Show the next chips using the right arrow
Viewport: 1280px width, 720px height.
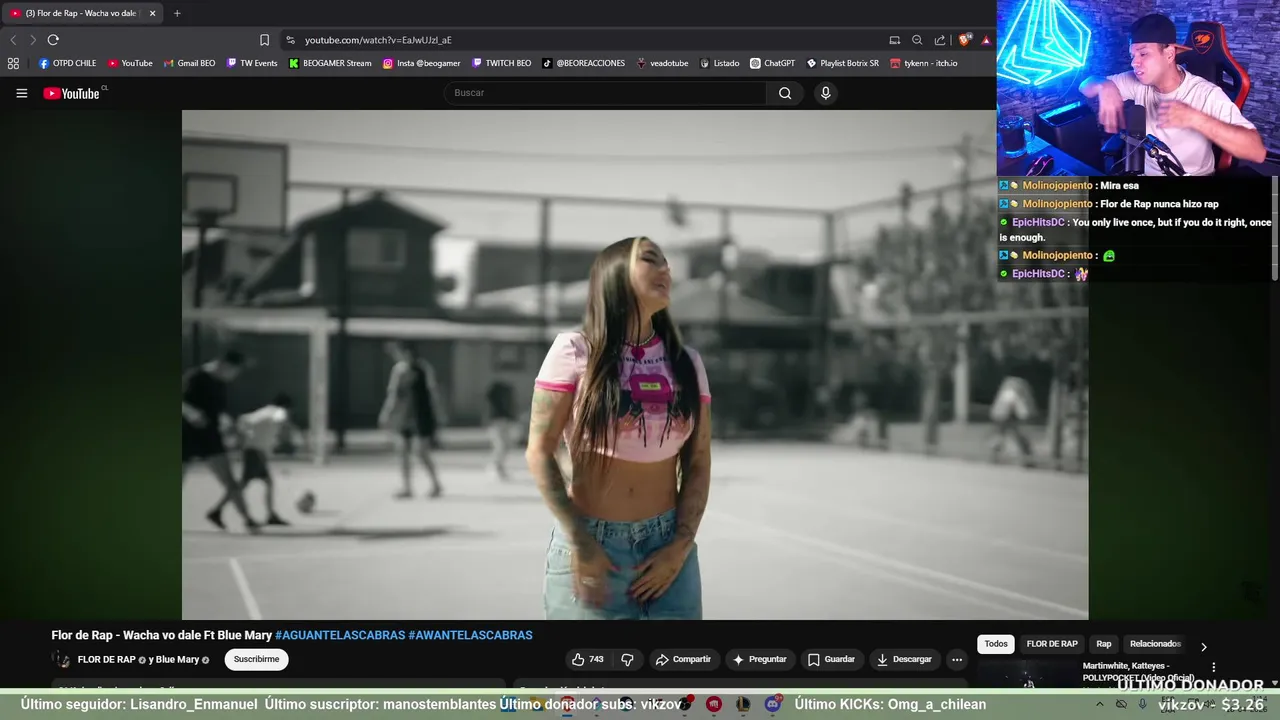[x=1203, y=647]
